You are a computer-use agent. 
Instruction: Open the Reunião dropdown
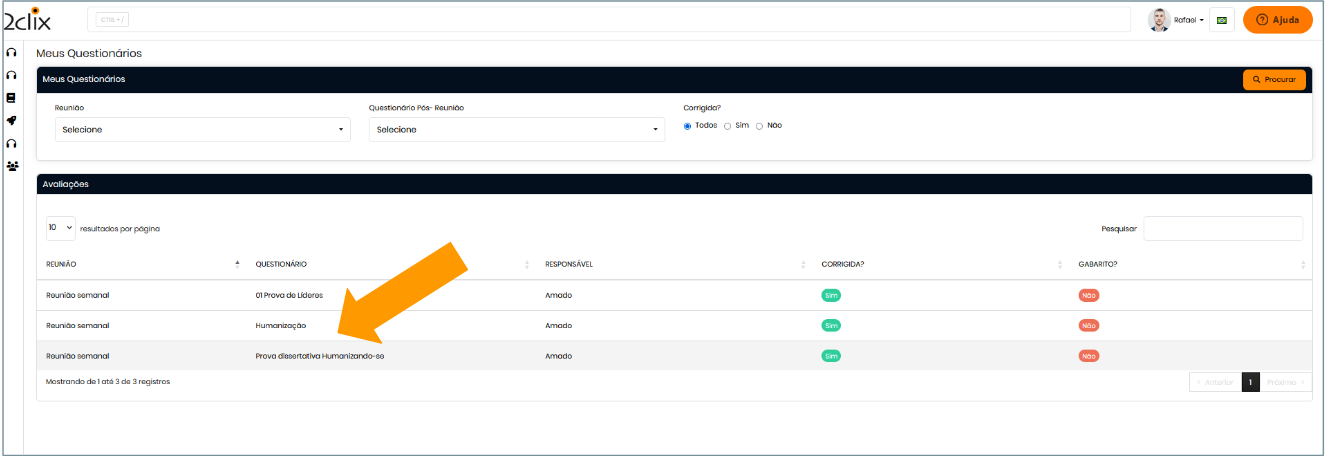(x=202, y=130)
